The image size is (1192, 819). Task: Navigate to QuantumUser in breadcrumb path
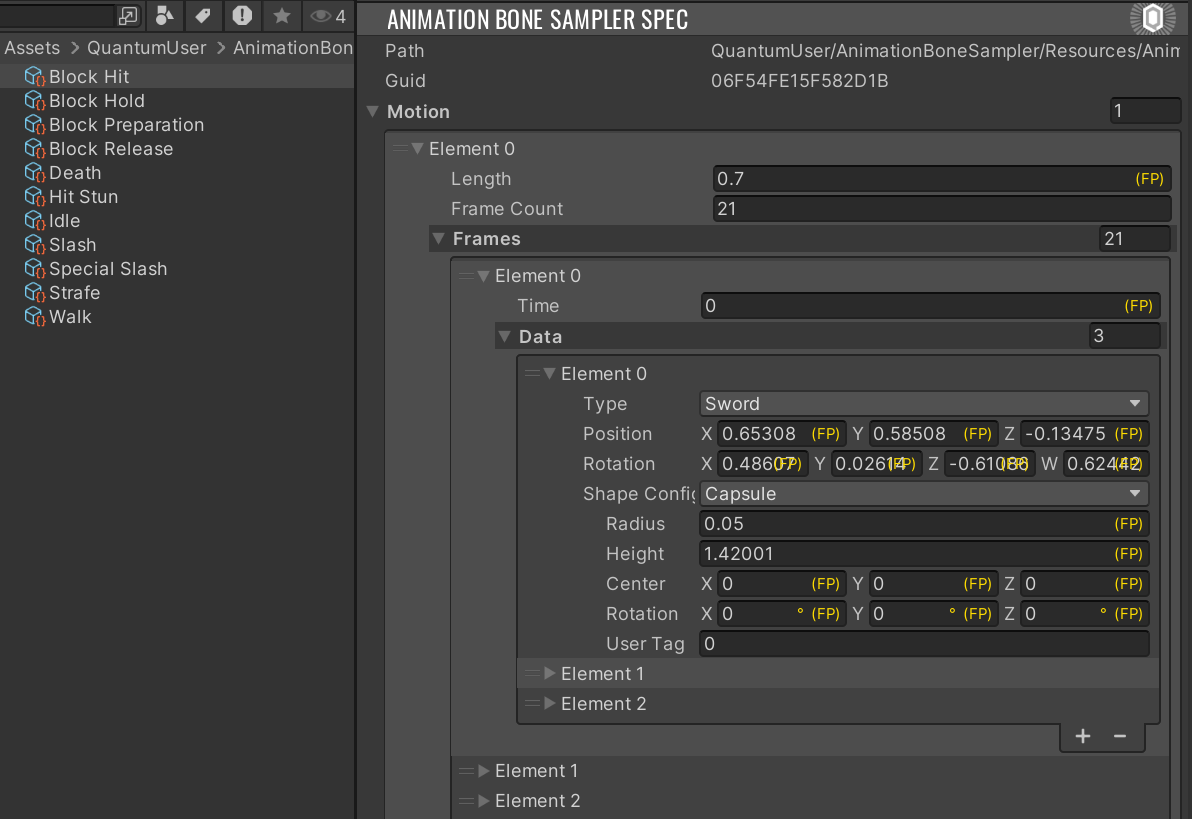tap(146, 48)
